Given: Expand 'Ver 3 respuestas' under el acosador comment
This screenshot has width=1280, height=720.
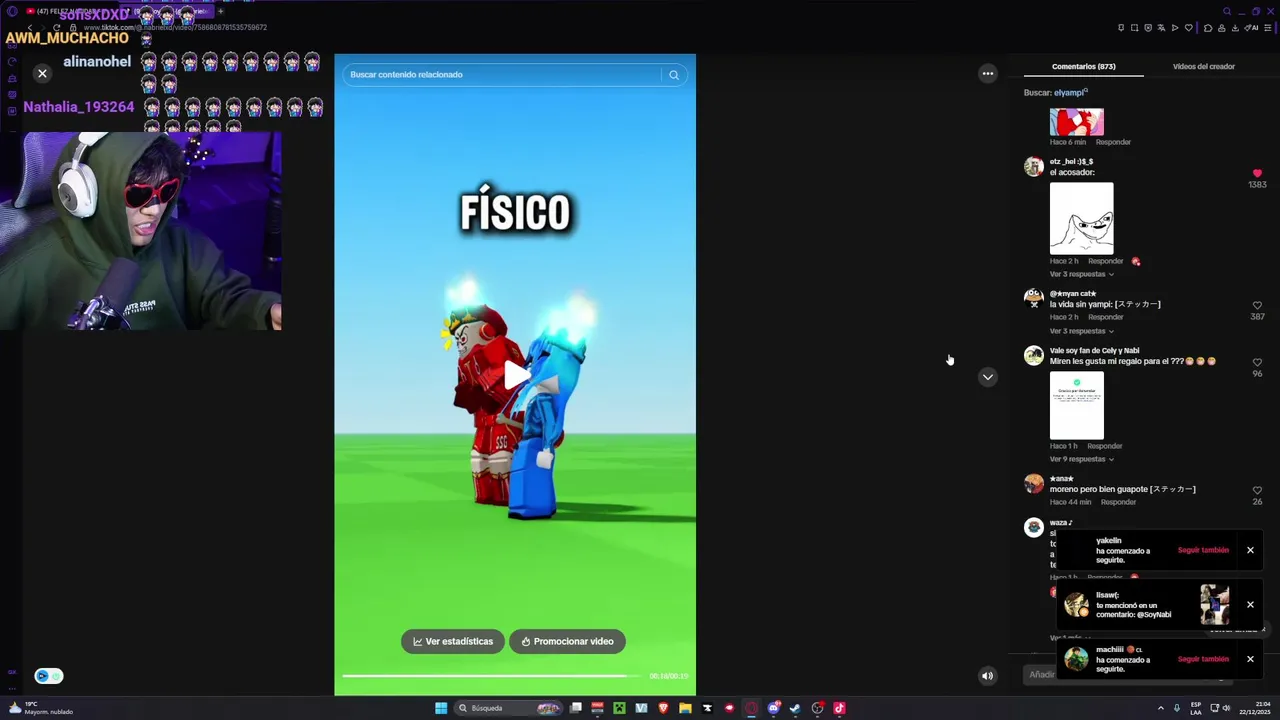Looking at the screenshot, I should [1081, 274].
